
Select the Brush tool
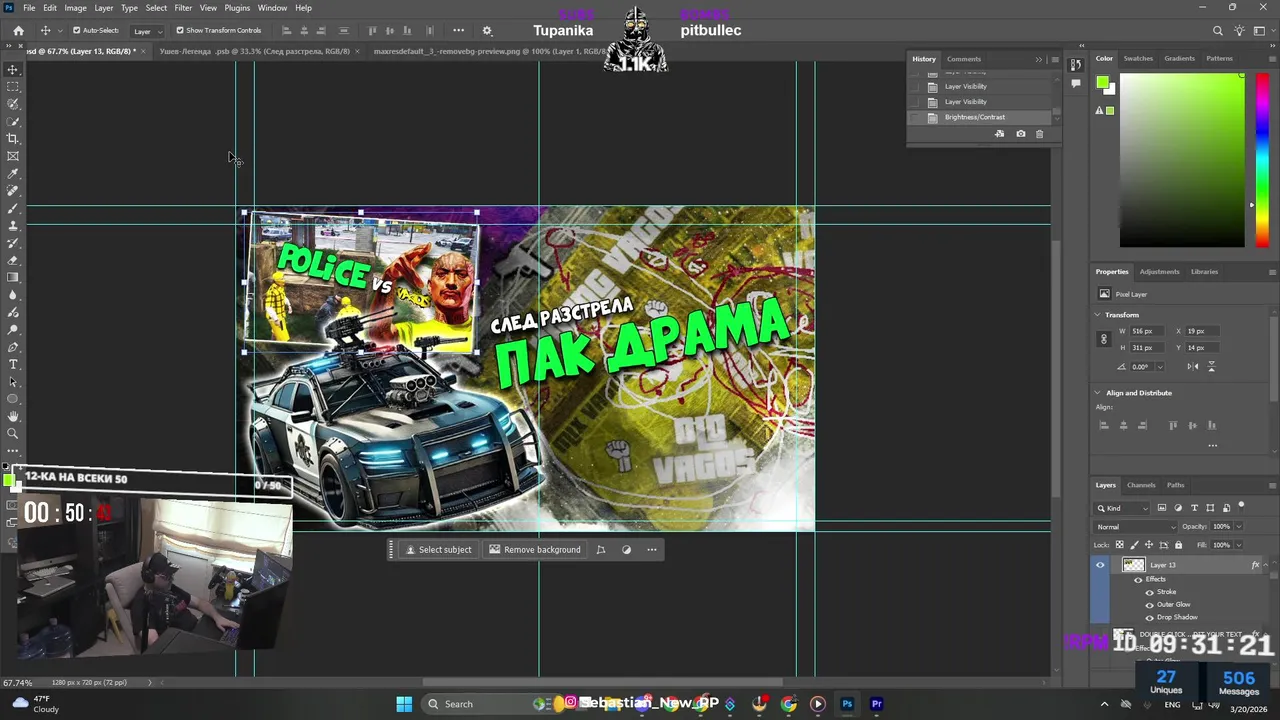point(13,208)
